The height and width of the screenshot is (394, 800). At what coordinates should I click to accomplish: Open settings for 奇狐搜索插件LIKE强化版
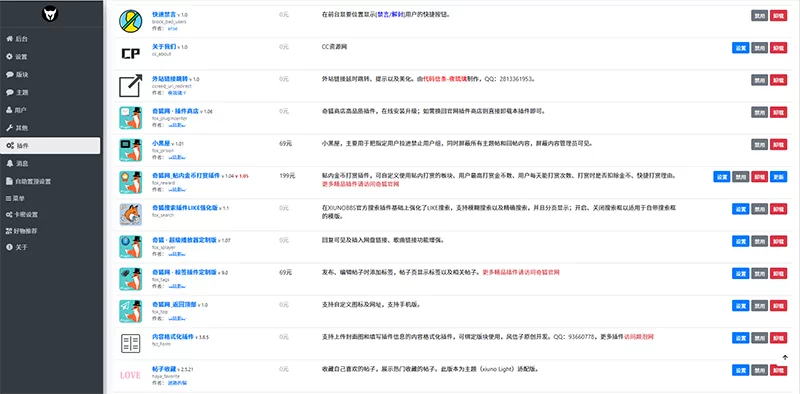(x=740, y=209)
